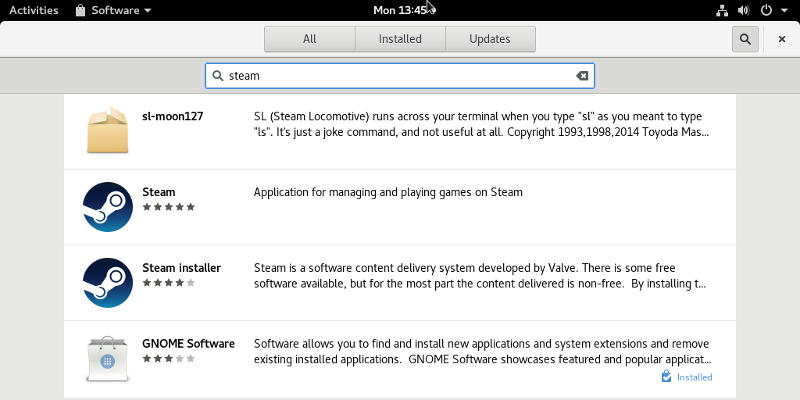This screenshot has height=400, width=800.
Task: Open the volume icon in top bar
Action: [744, 10]
